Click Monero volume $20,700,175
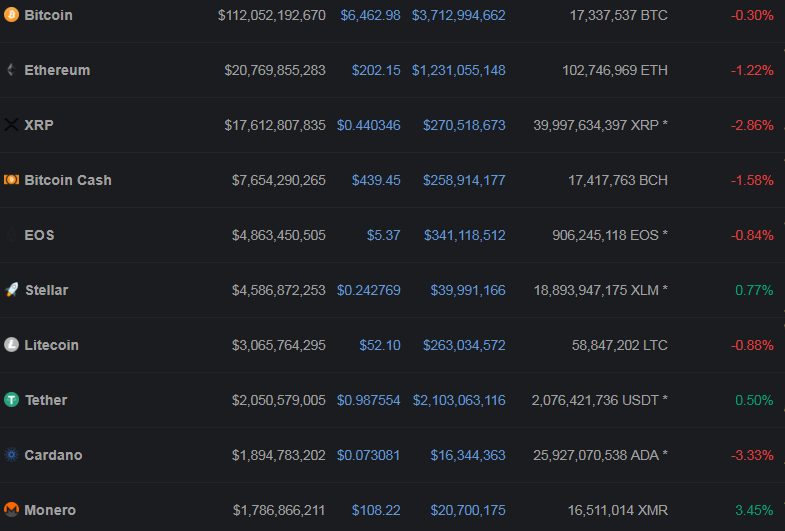Screen dimensions: 785x531 [x=468, y=511]
